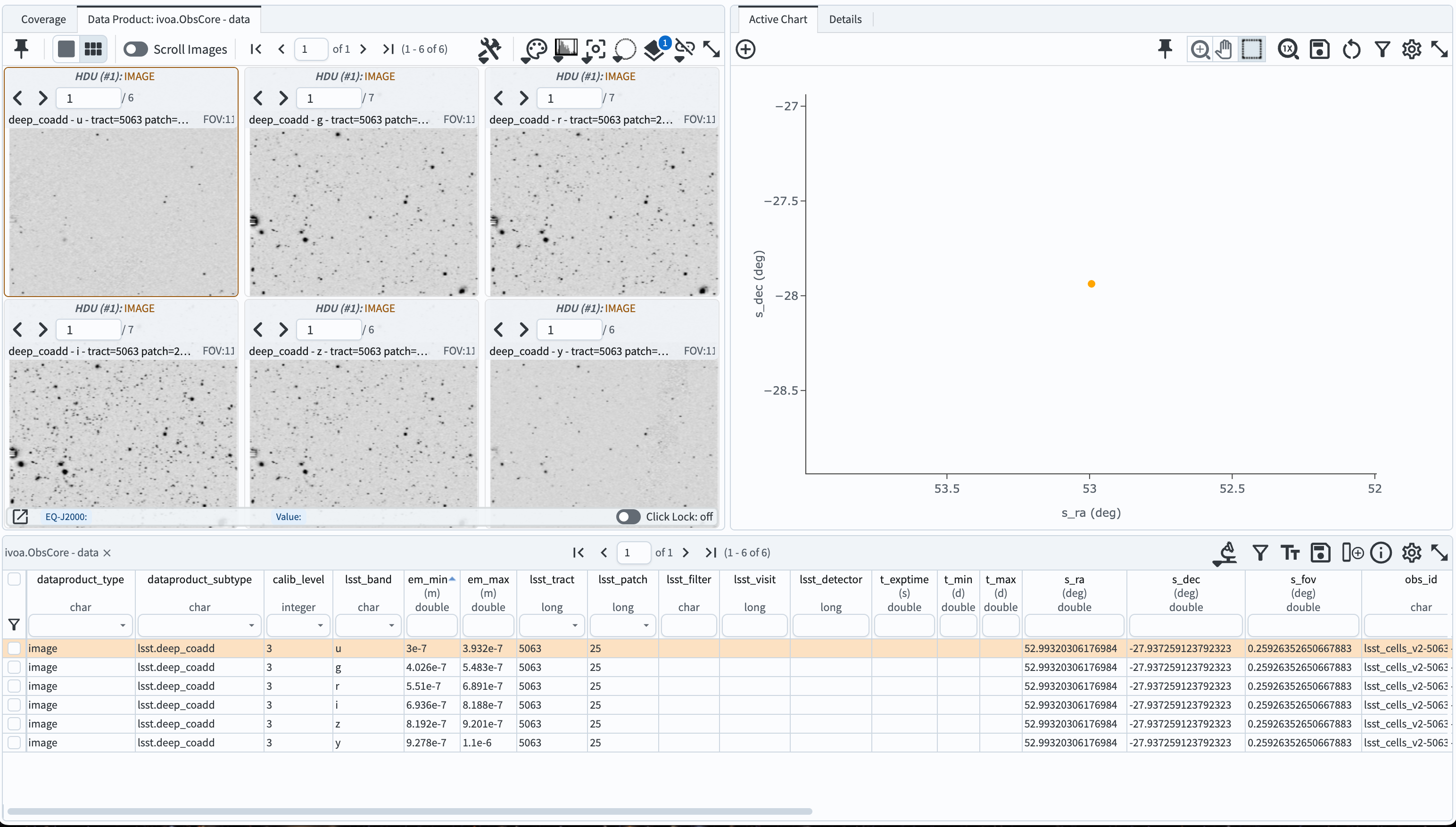Select the y band row checkbox
Image resolution: width=1456 pixels, height=827 pixels.
14,743
